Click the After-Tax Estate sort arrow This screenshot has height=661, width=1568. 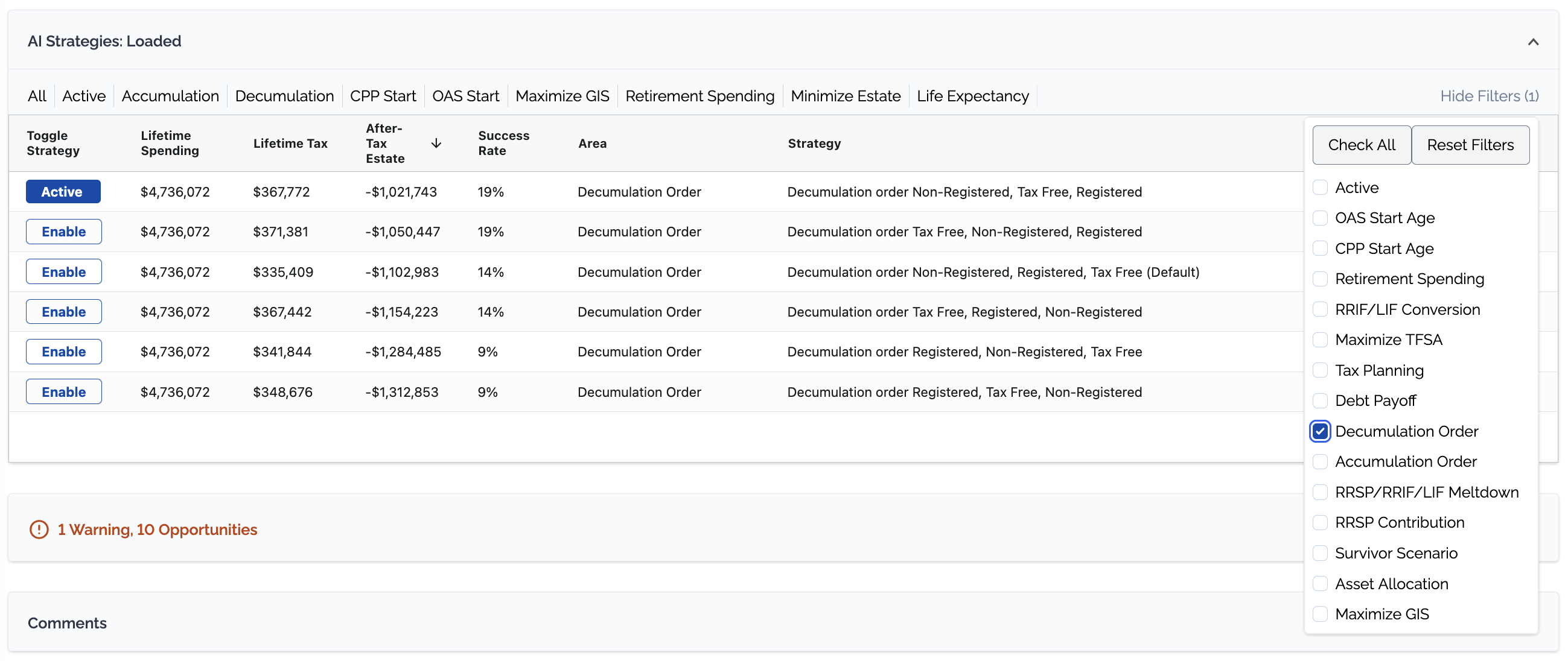point(436,144)
